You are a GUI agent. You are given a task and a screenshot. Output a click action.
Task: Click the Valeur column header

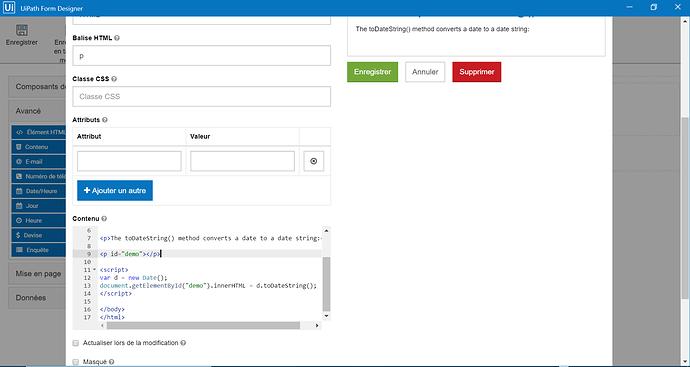200,136
